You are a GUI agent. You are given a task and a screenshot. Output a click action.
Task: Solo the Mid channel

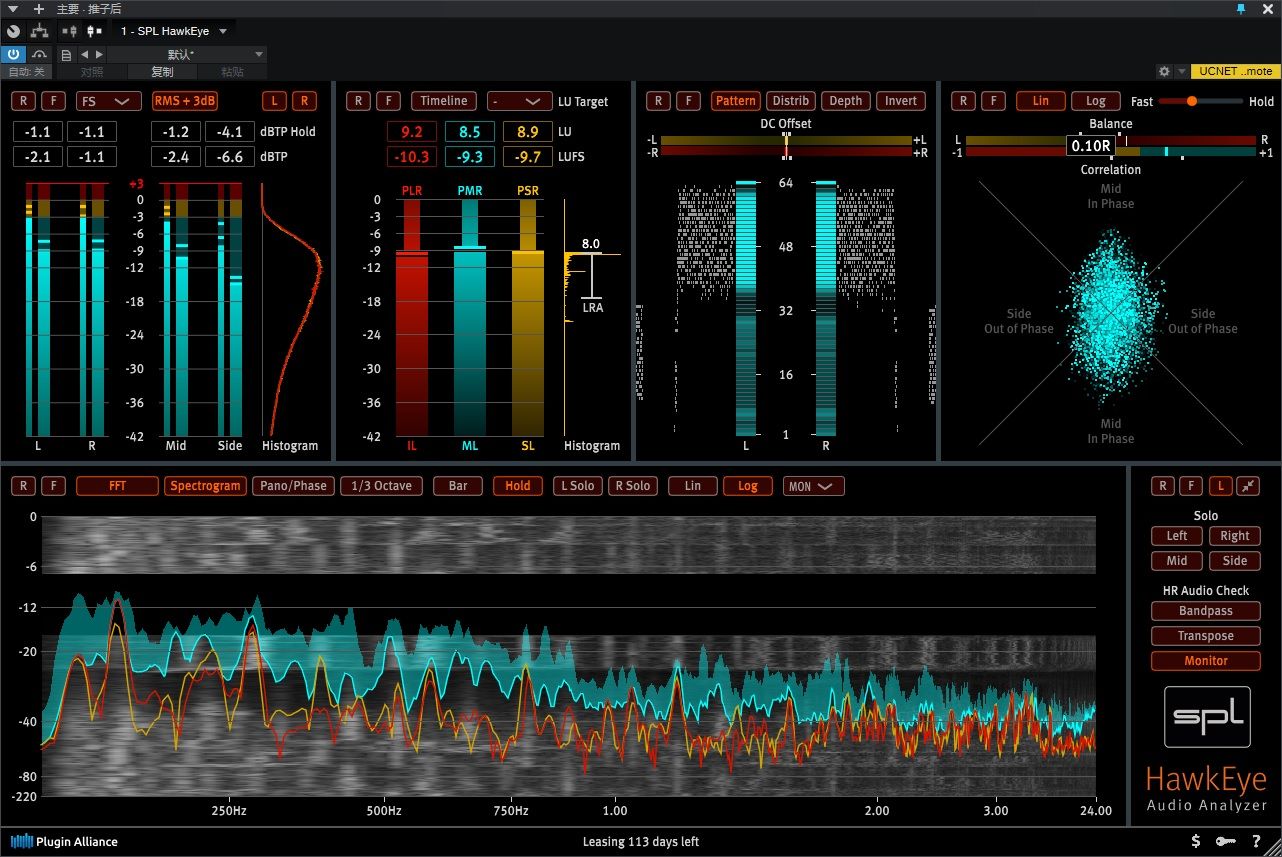point(1177,561)
